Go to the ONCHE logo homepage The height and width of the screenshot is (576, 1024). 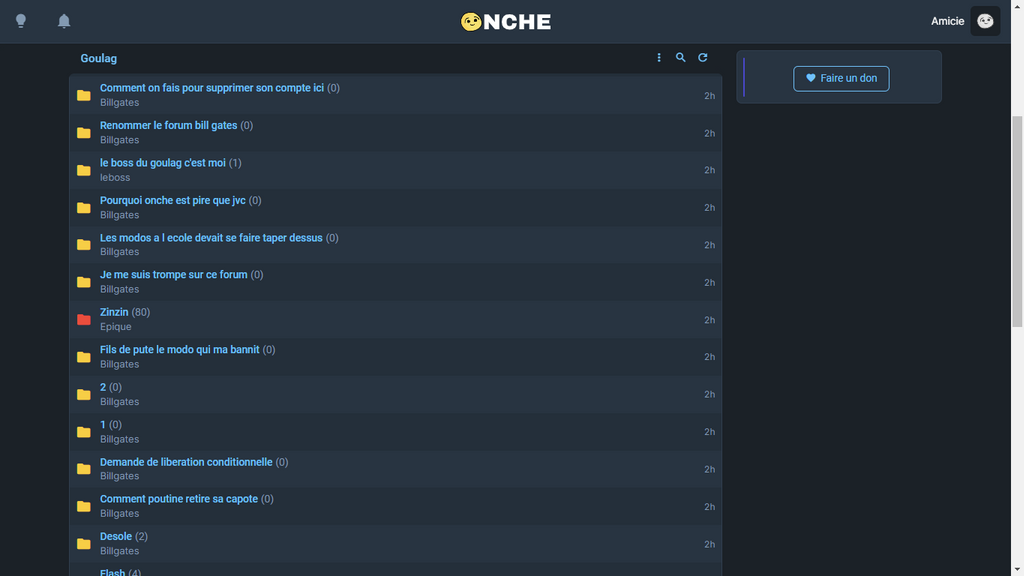505,22
